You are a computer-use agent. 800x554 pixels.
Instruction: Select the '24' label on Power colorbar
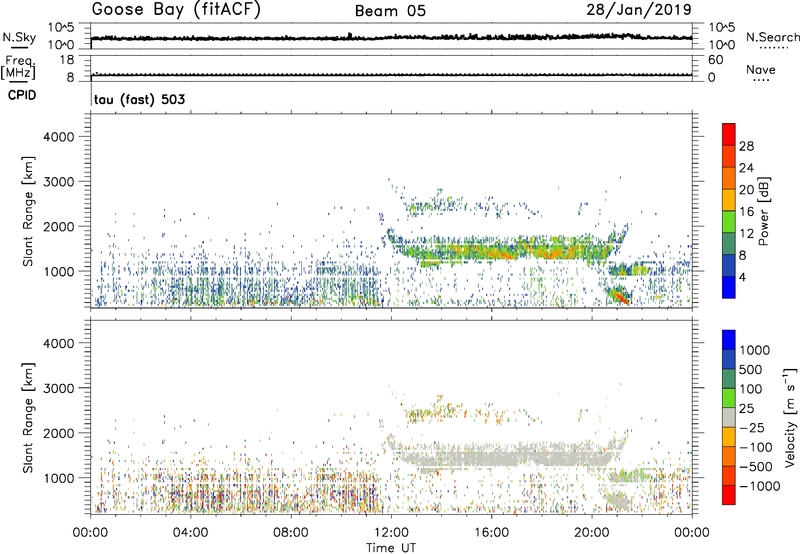746,168
